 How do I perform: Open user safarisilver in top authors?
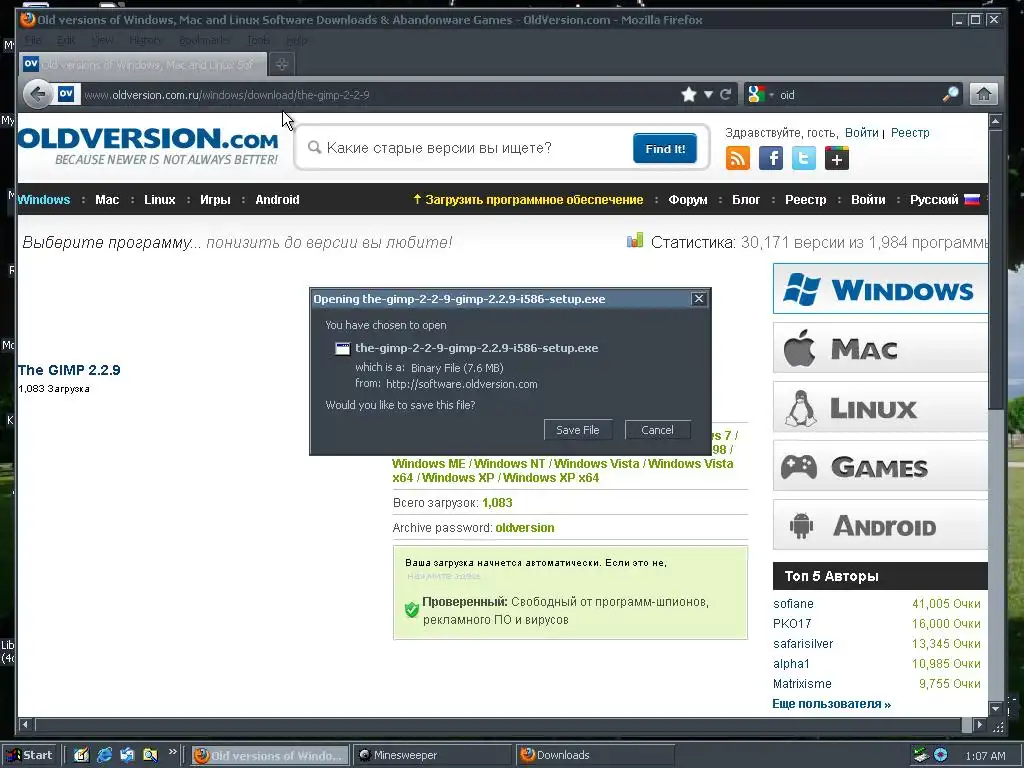click(x=803, y=643)
